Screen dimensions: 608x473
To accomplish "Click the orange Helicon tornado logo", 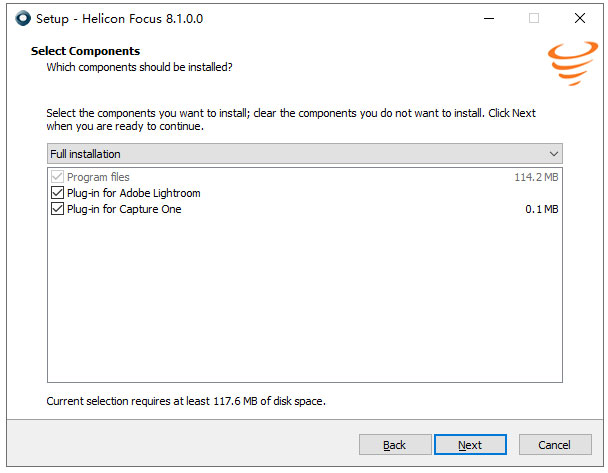I will point(573,63).
